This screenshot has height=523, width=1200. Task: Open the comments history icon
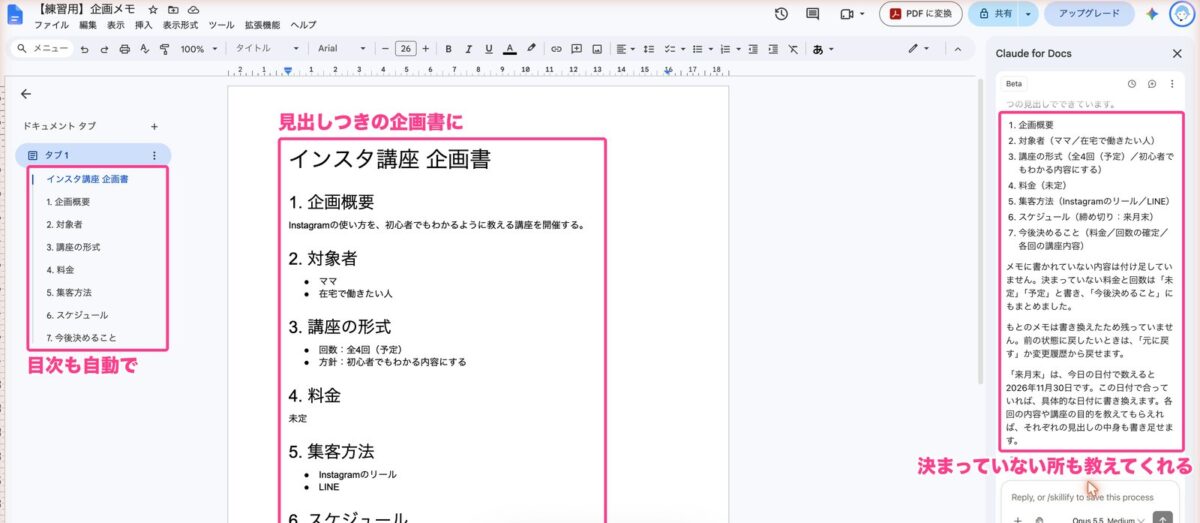[x=813, y=14]
